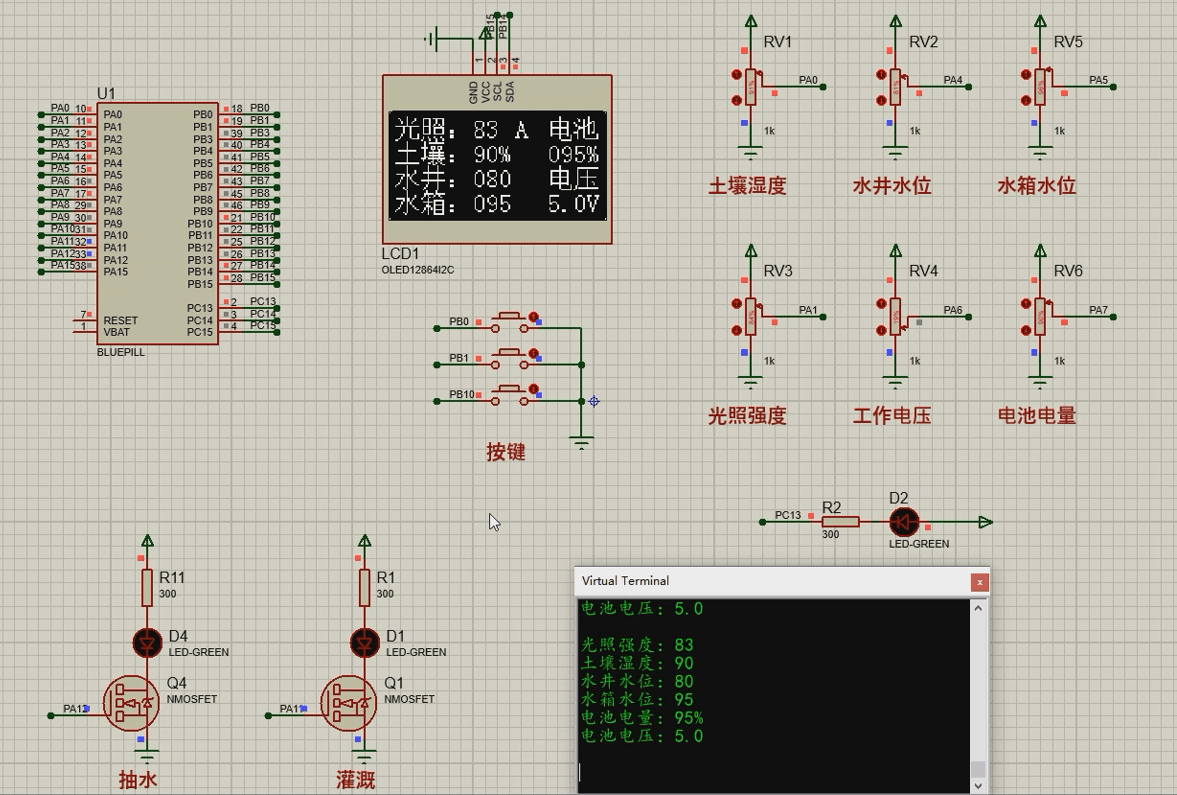
Task: Click the up arrow on potentiometer RV4
Action: (x=882, y=304)
